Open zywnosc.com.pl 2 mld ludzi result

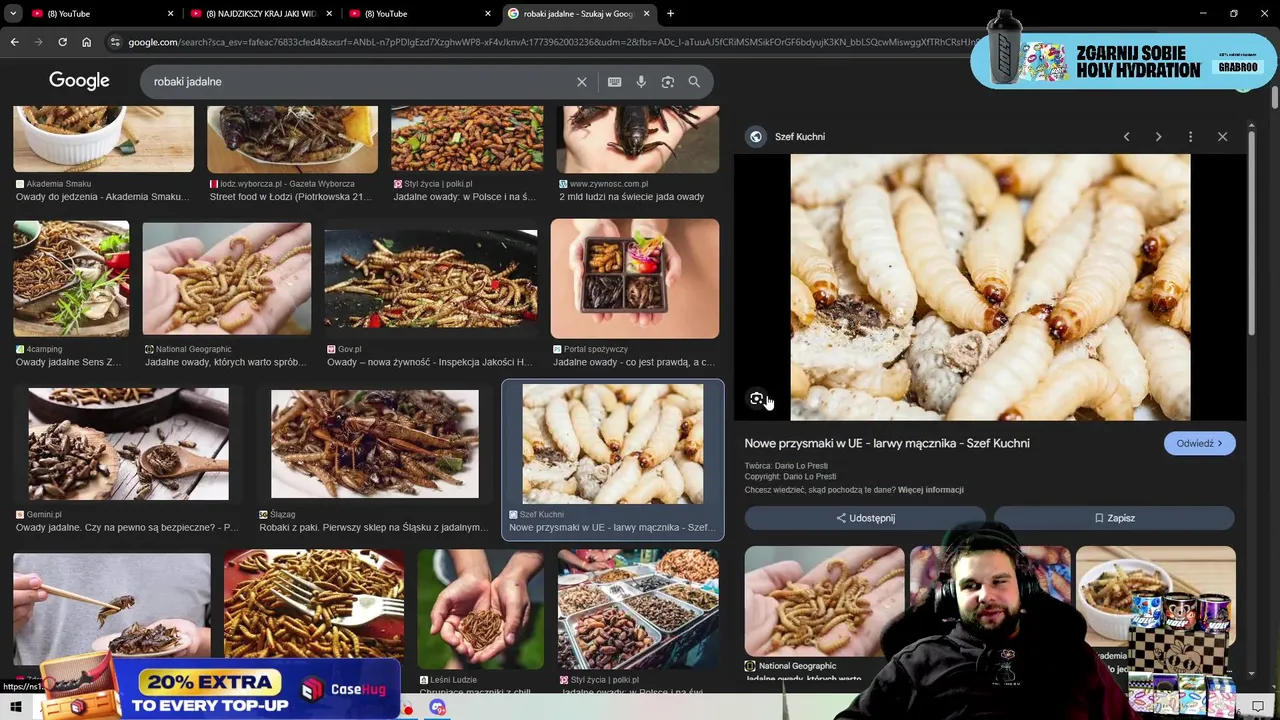click(637, 140)
